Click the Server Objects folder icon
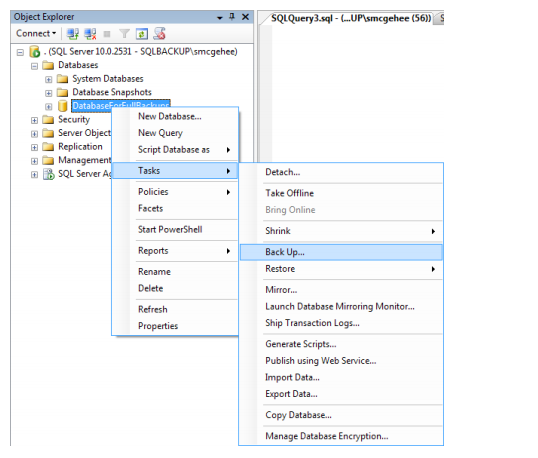 click(48, 133)
